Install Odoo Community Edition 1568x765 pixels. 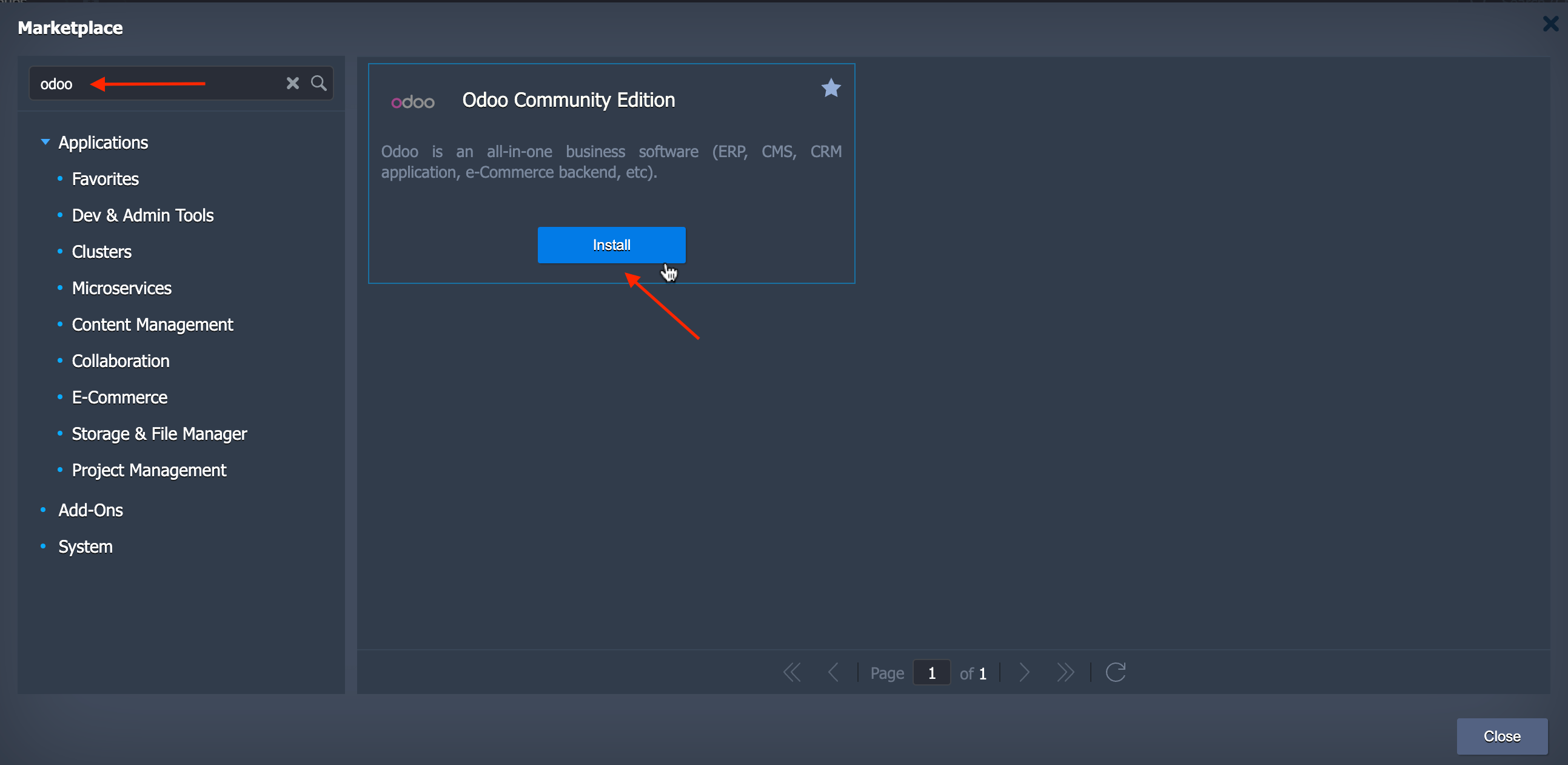coord(611,245)
